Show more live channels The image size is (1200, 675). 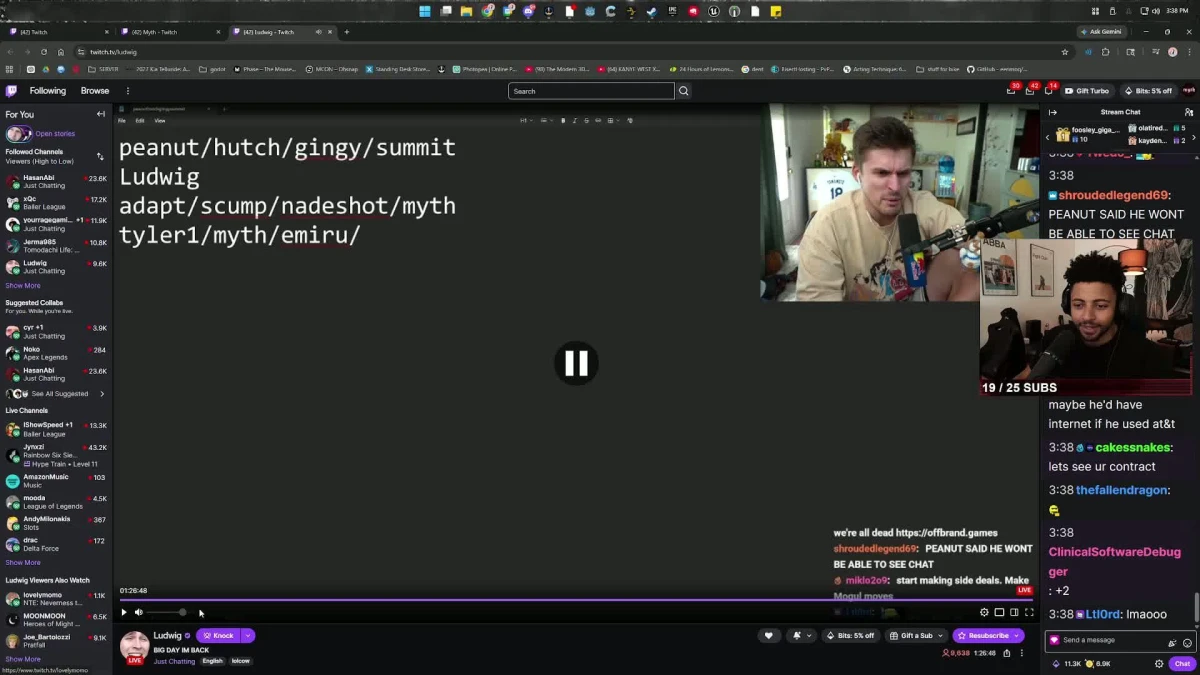[23, 562]
